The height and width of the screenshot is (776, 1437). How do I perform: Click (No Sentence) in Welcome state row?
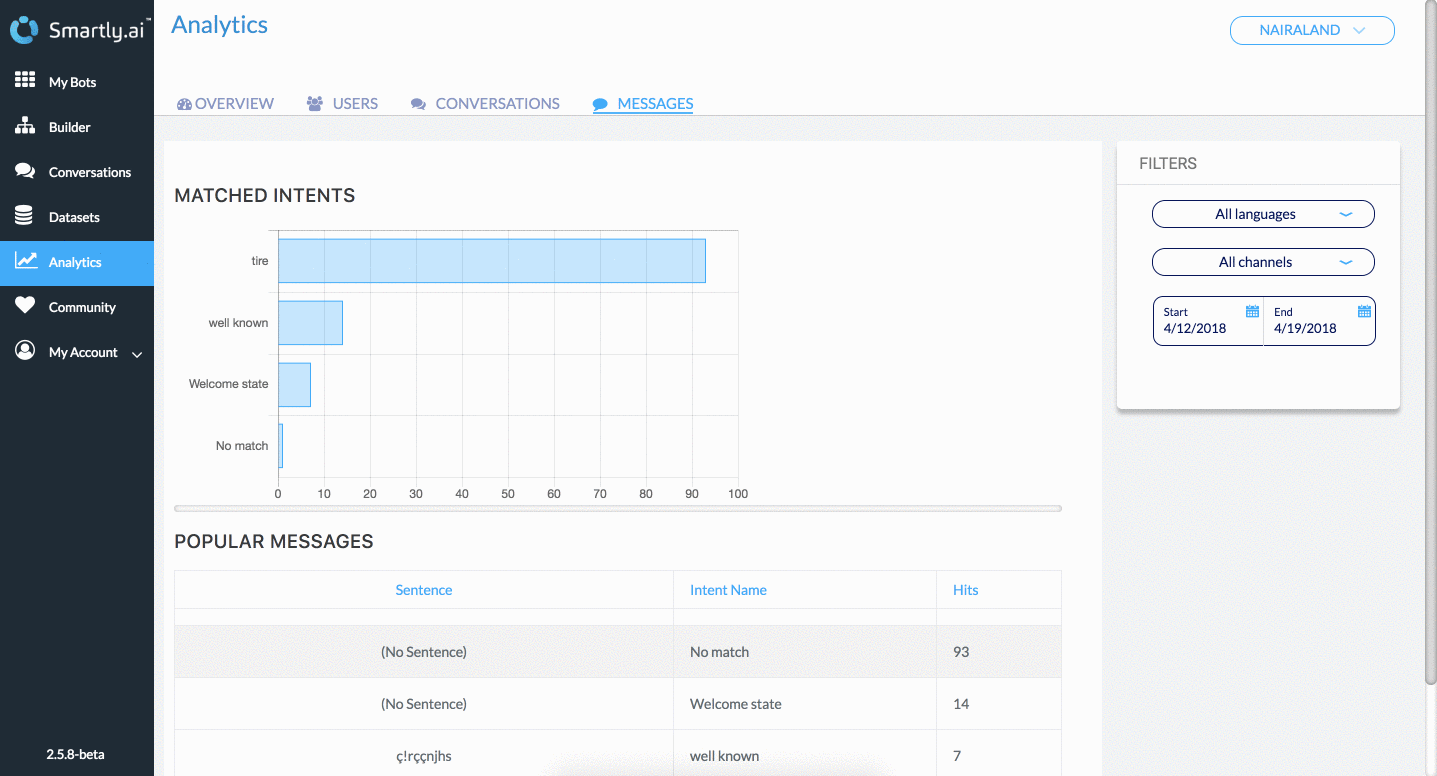424,704
